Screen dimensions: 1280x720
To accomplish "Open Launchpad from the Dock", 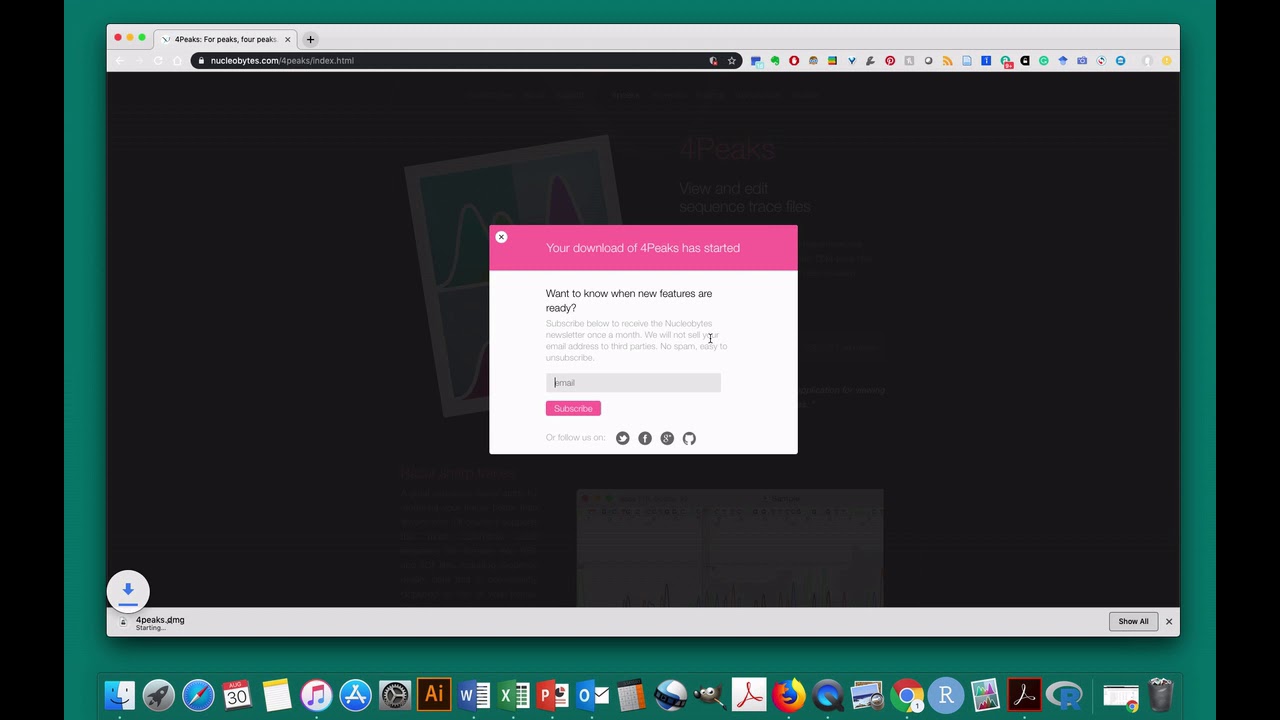I will (158, 695).
